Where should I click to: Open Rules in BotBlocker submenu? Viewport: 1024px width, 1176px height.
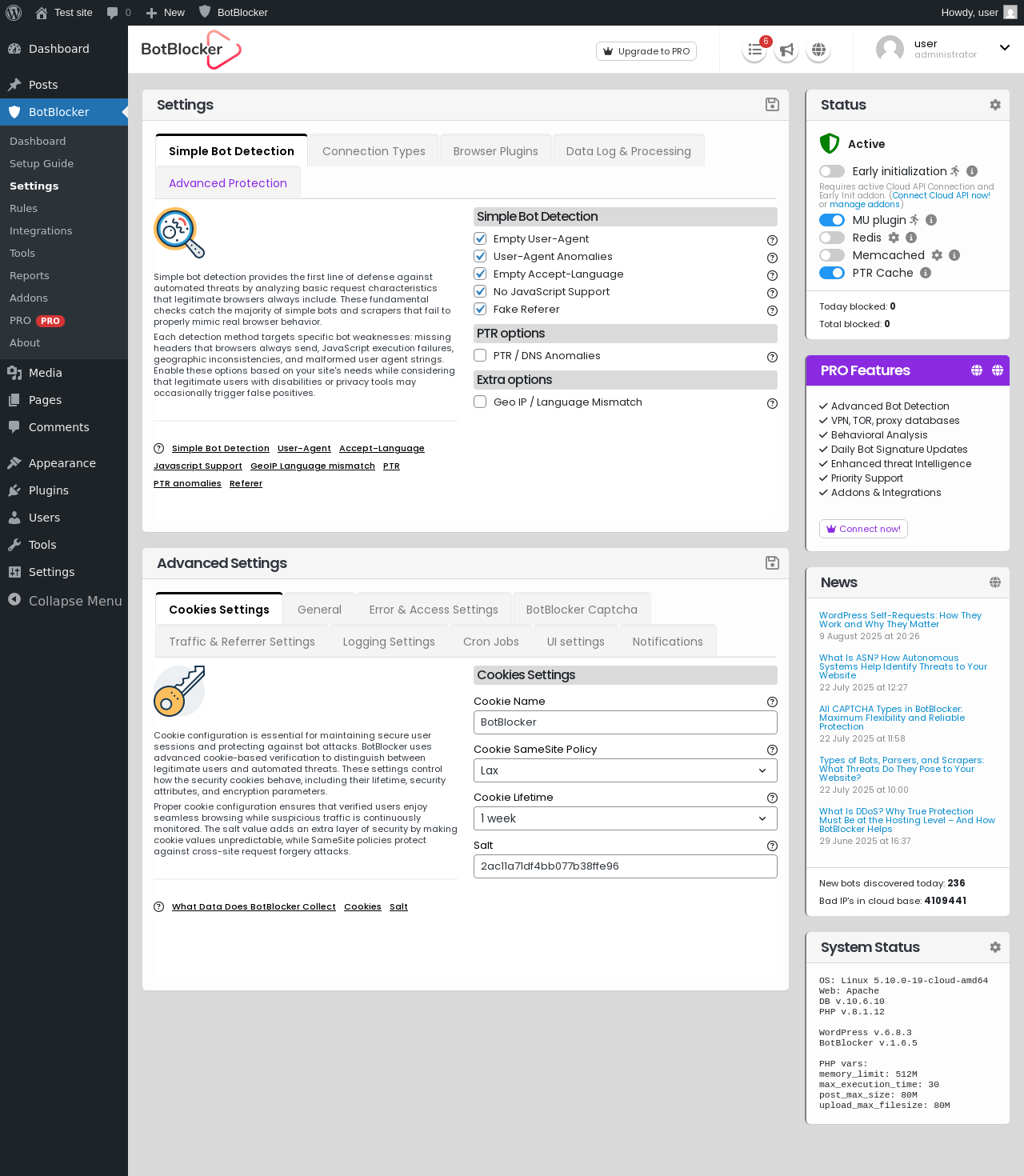pos(24,208)
